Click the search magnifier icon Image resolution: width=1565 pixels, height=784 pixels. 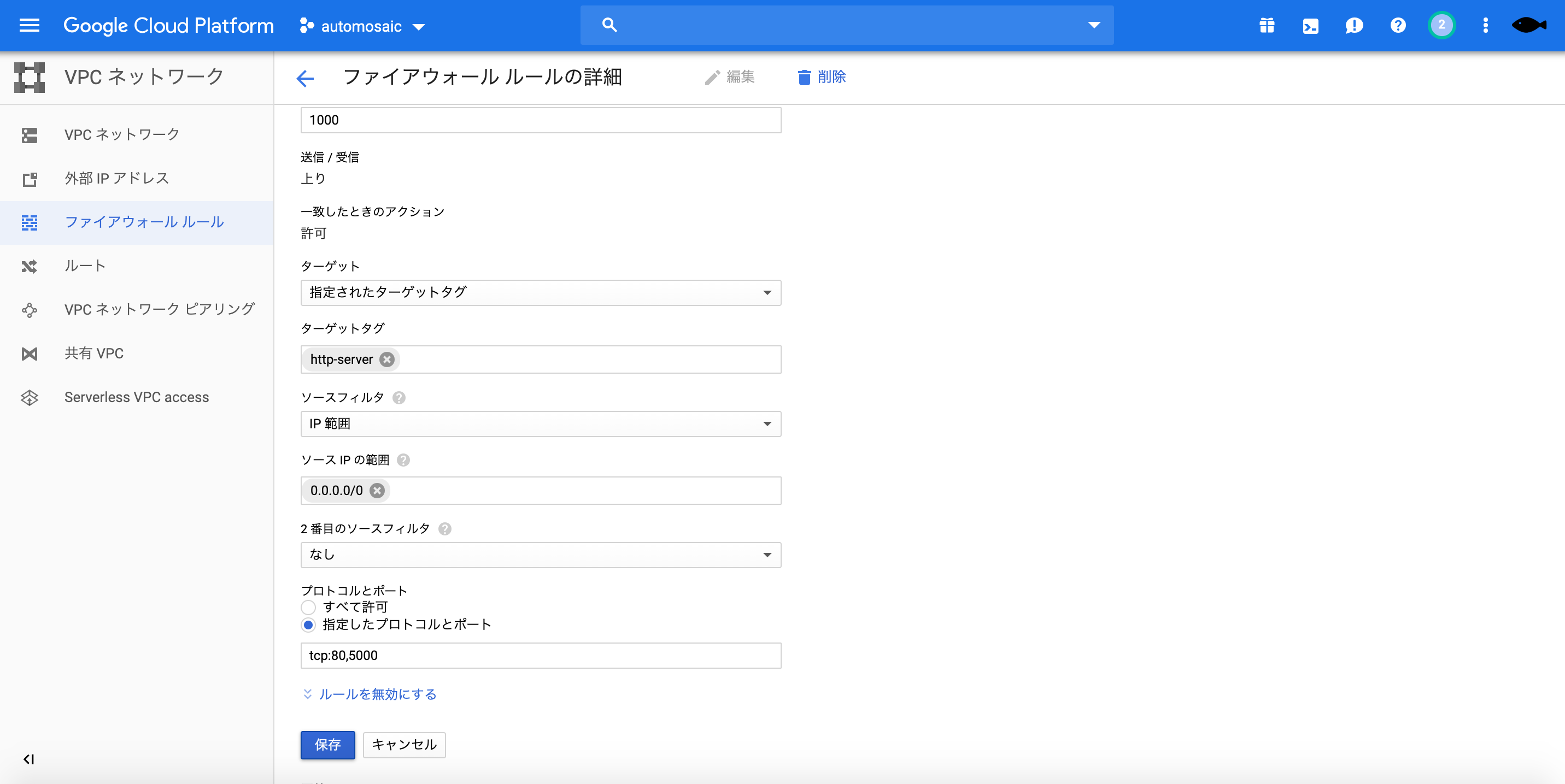point(609,25)
